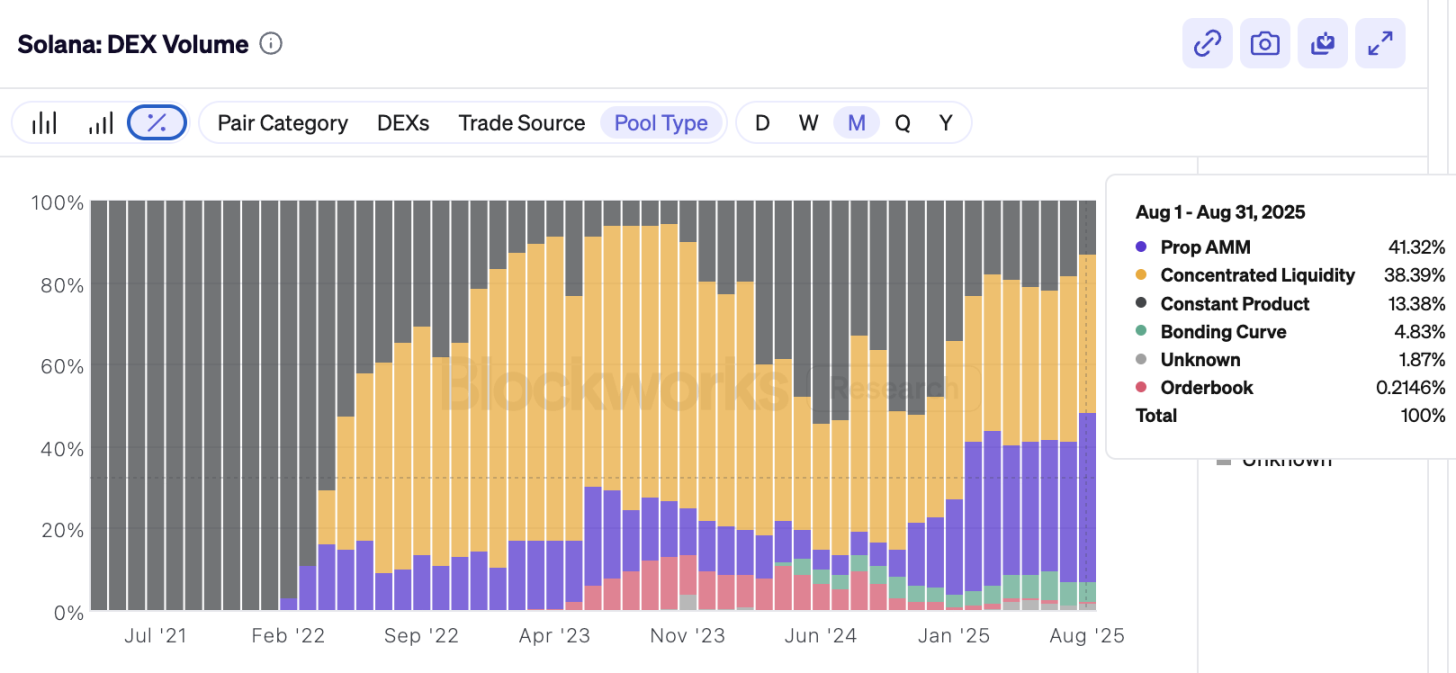Click the Unknown legend entry beneath the tooltip
The width and height of the screenshot is (1456, 673).
(1275, 461)
